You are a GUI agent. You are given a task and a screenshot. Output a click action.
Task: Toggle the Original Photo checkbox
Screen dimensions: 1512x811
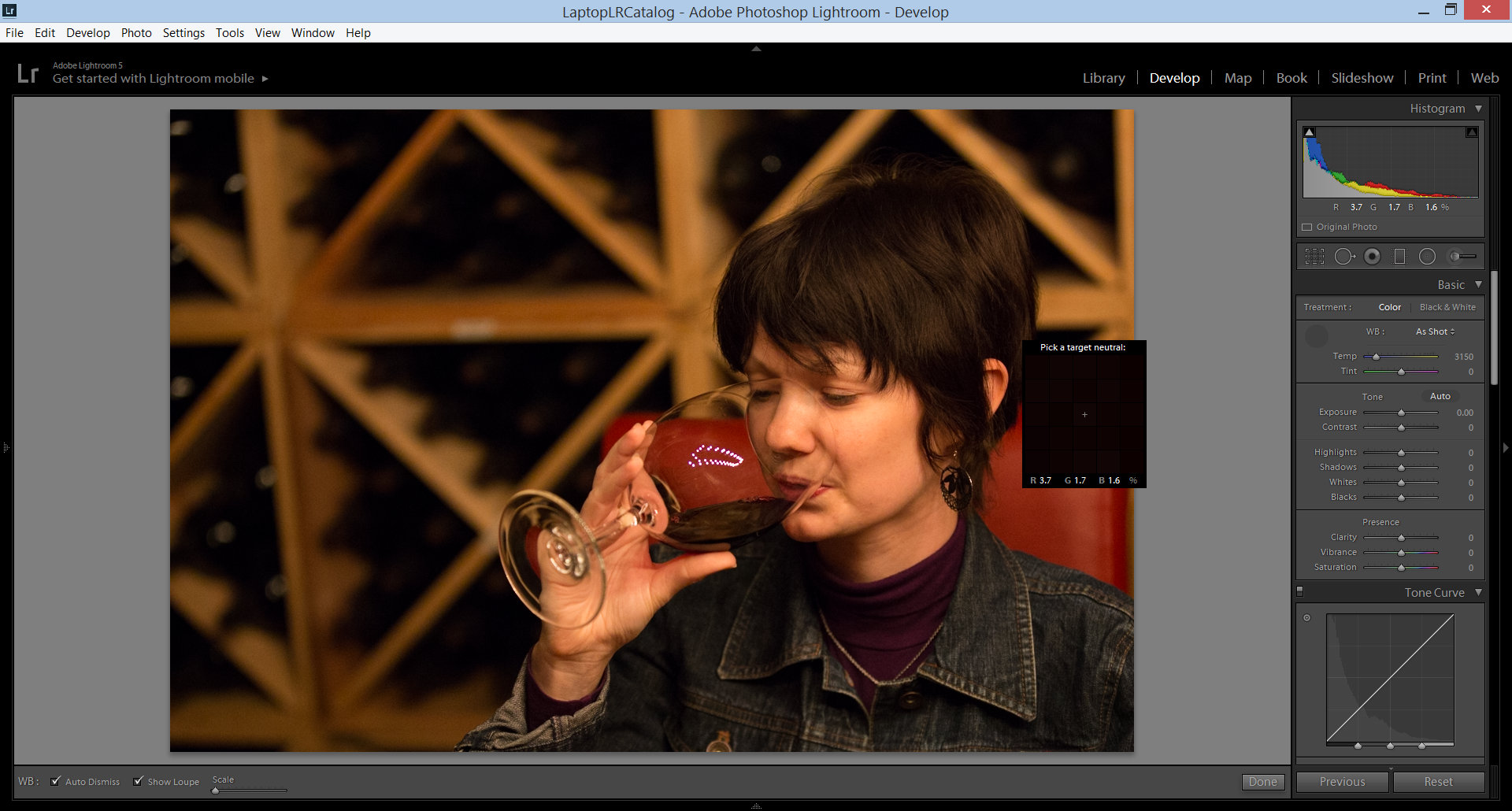[1307, 227]
